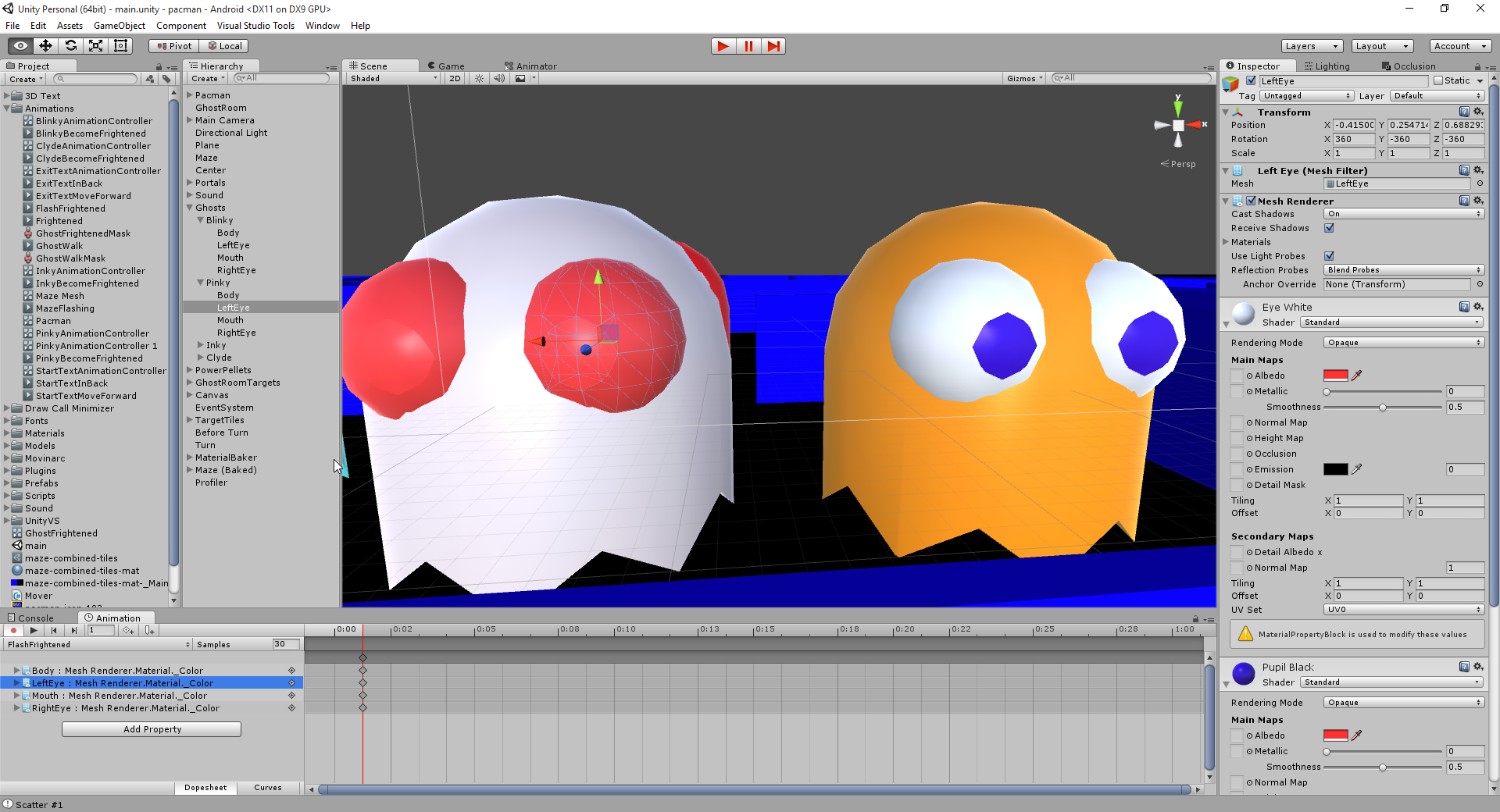
Task: Click the Add Event icon
Action: coord(149,630)
